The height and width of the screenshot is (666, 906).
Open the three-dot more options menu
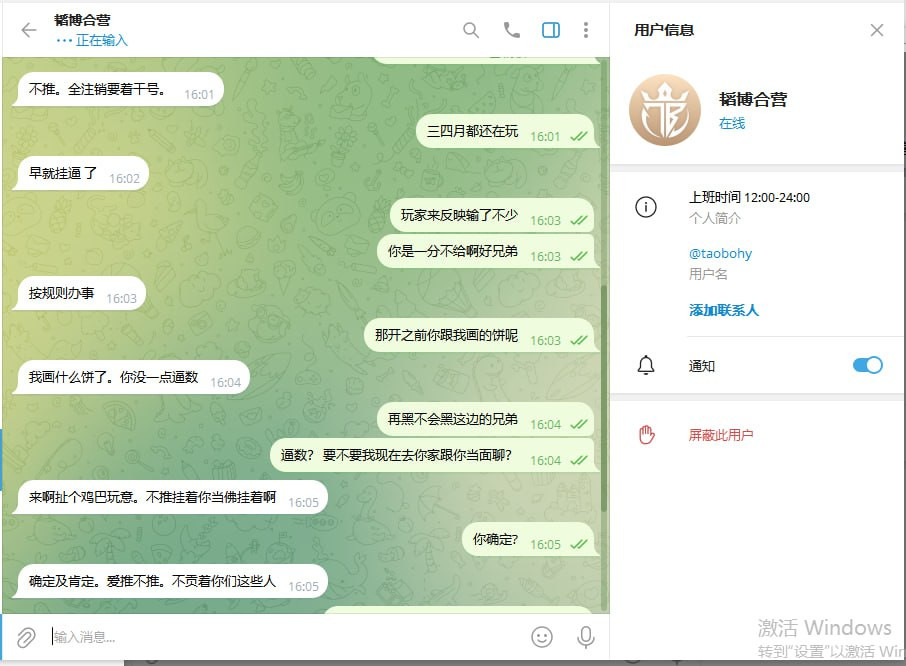pos(586,30)
